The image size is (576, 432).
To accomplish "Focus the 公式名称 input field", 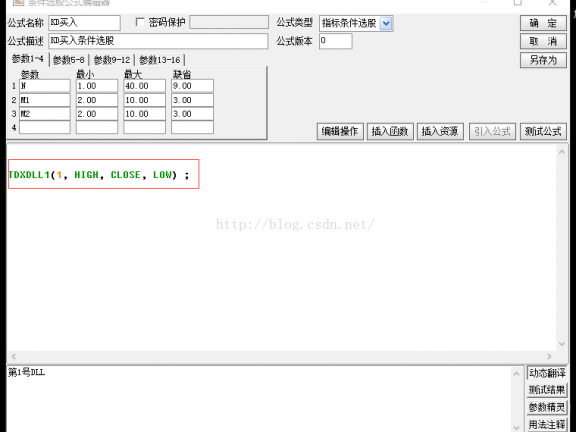I will click(x=84, y=23).
